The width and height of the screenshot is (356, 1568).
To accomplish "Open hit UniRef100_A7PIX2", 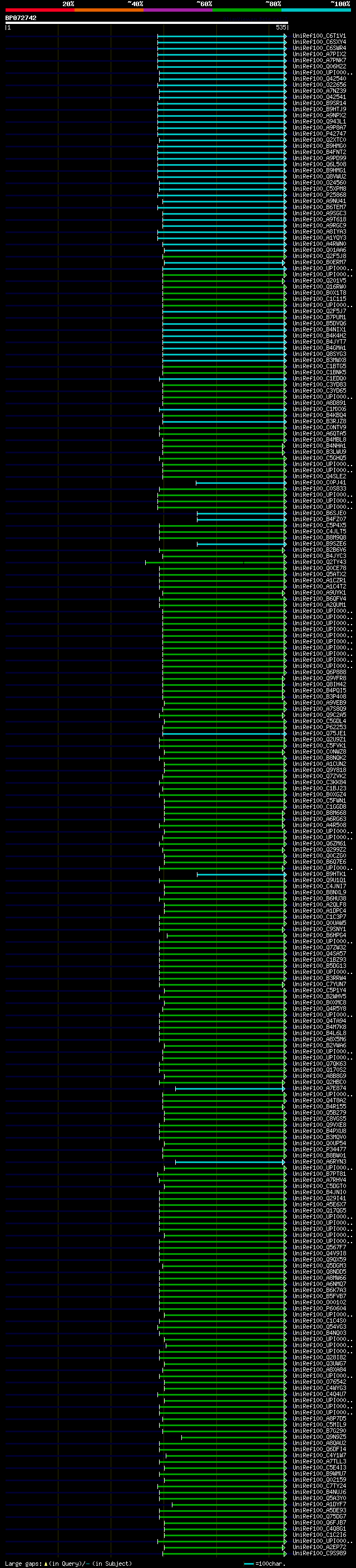I will click(319, 54).
